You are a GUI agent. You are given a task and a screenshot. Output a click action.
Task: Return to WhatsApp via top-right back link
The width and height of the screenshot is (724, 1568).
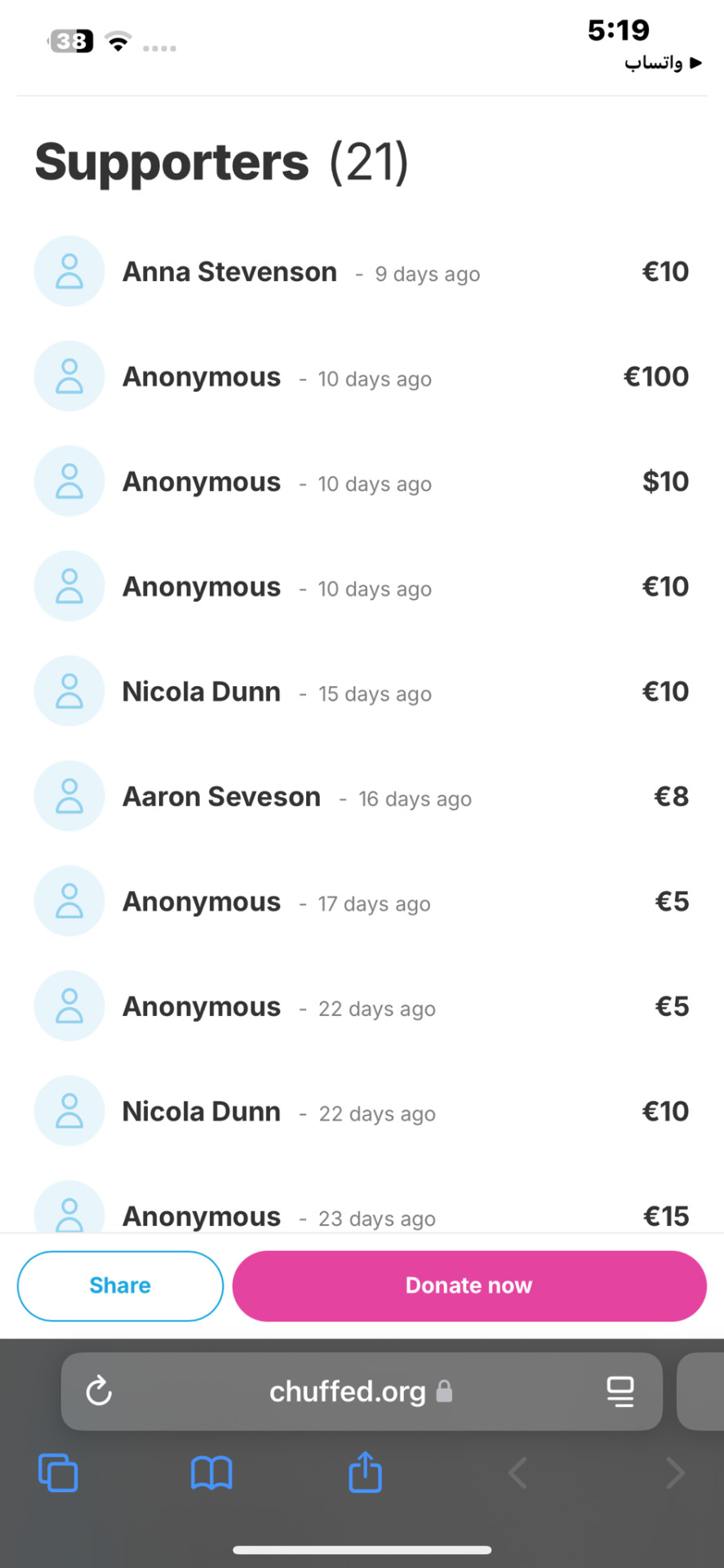pos(663,63)
